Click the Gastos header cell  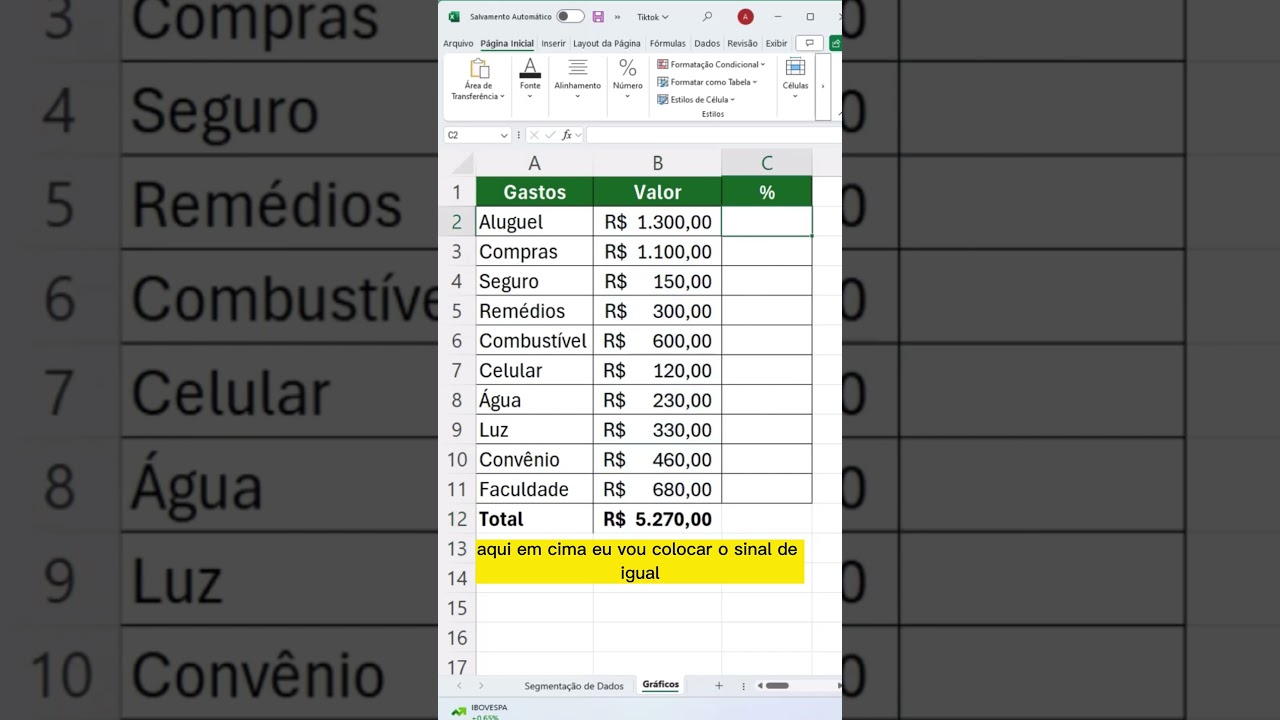pos(534,192)
